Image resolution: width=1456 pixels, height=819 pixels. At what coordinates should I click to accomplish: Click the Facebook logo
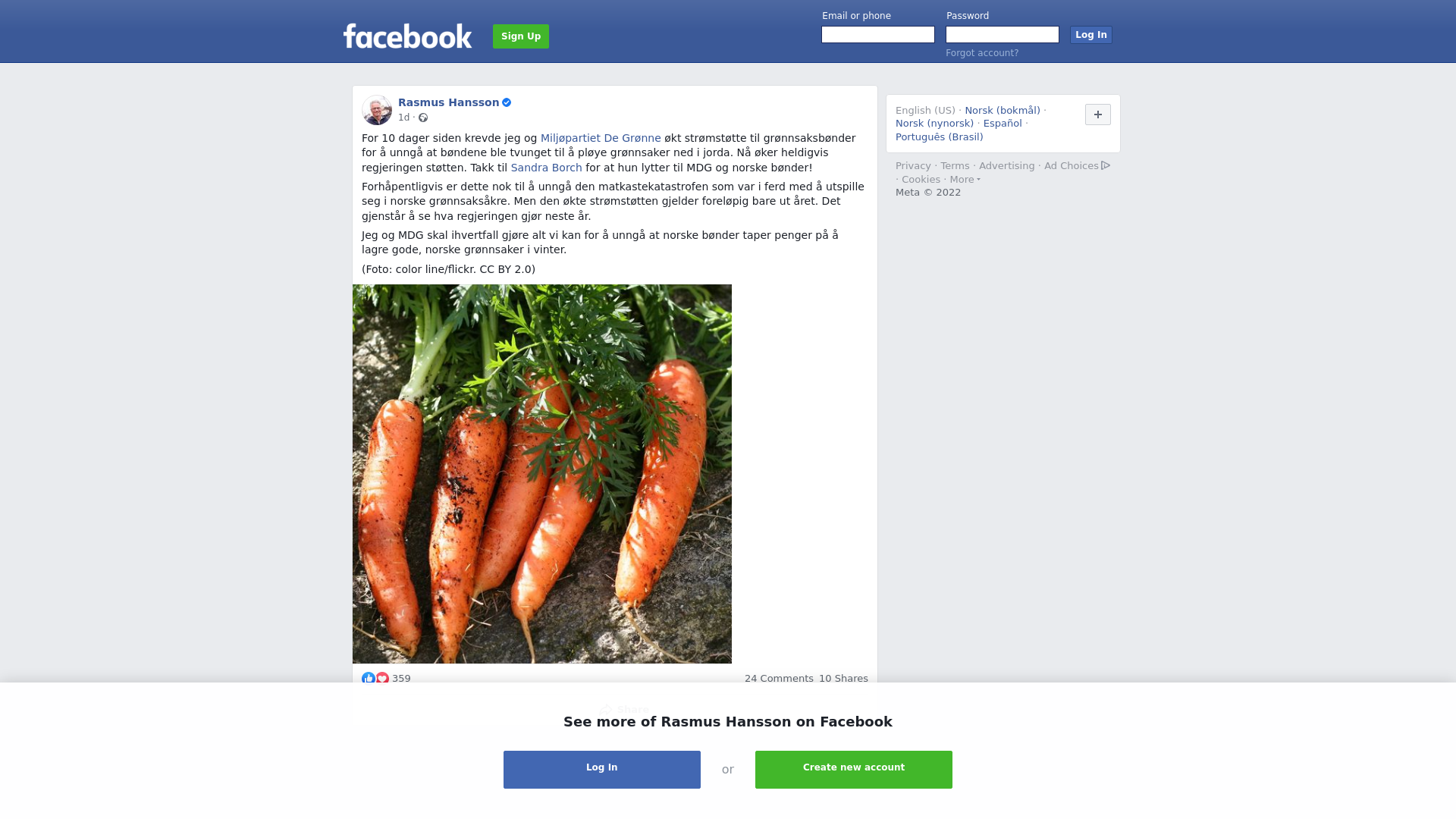[407, 36]
